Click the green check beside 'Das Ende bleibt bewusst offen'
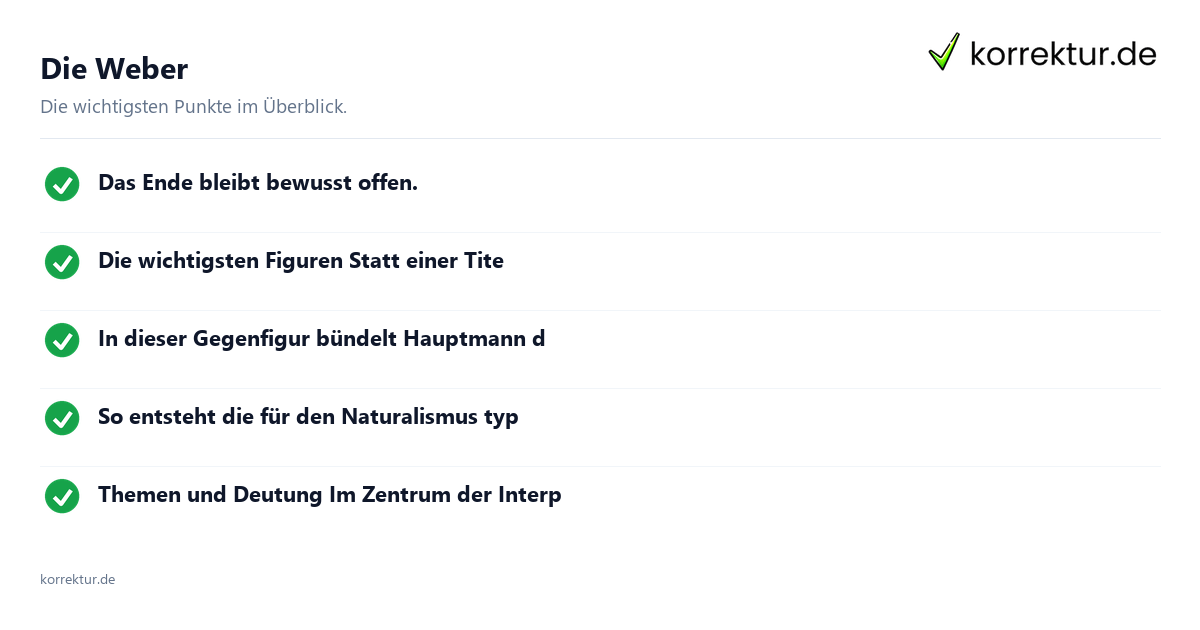Screen dimensions: 1200x630 62,184
